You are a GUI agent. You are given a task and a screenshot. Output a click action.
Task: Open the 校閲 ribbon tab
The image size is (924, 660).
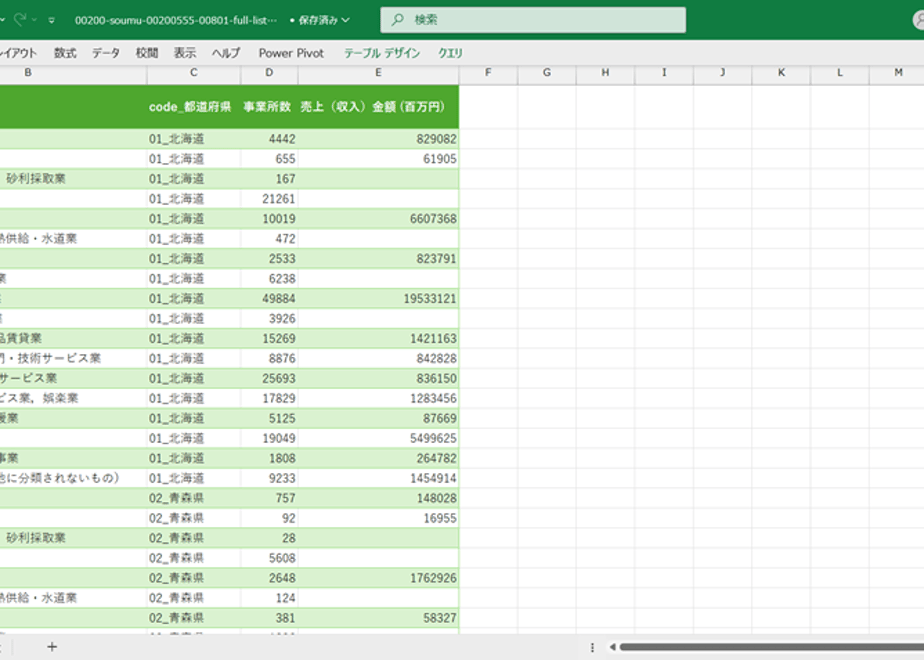click(x=147, y=53)
